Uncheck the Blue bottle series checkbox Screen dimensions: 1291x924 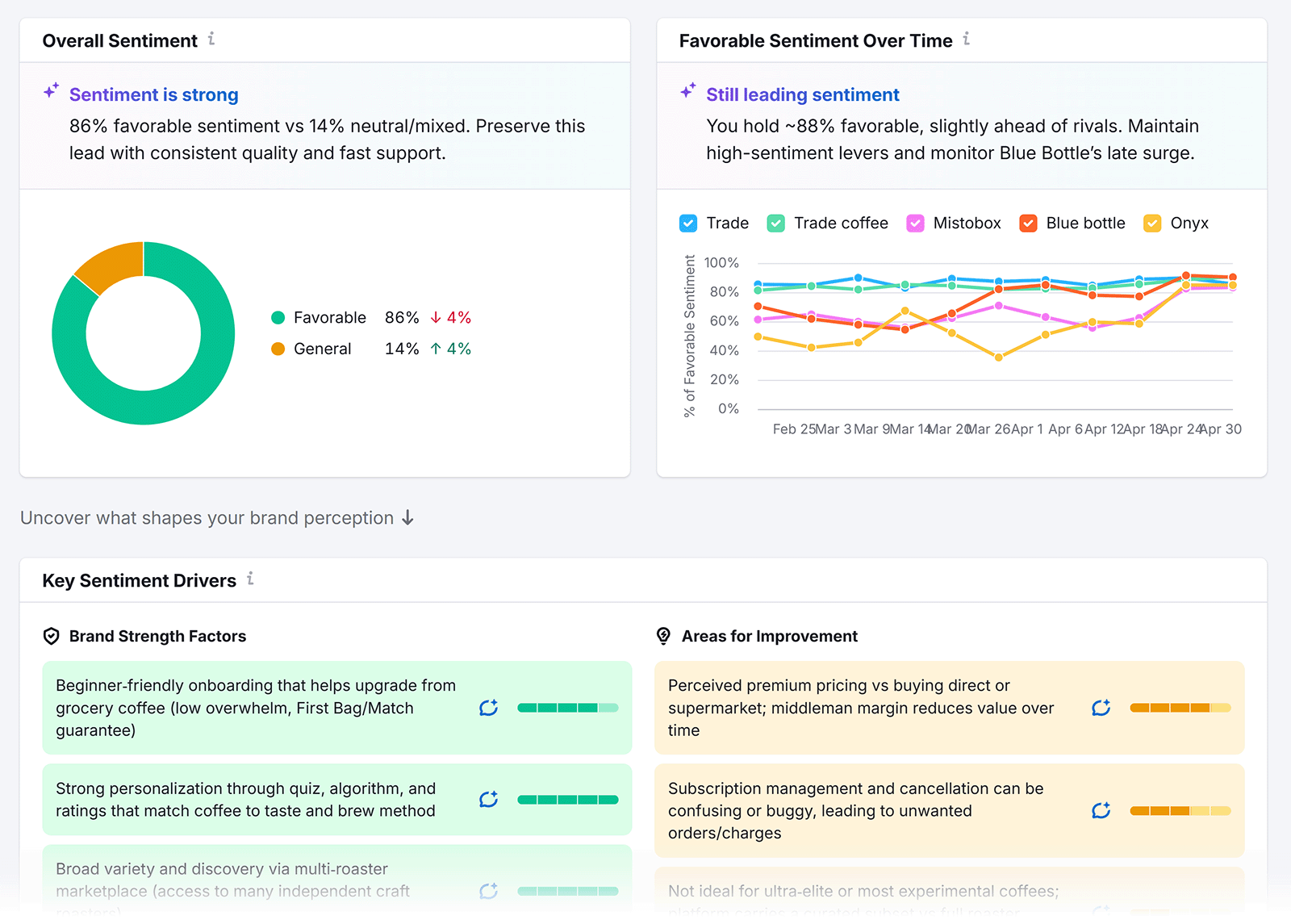(x=1028, y=224)
